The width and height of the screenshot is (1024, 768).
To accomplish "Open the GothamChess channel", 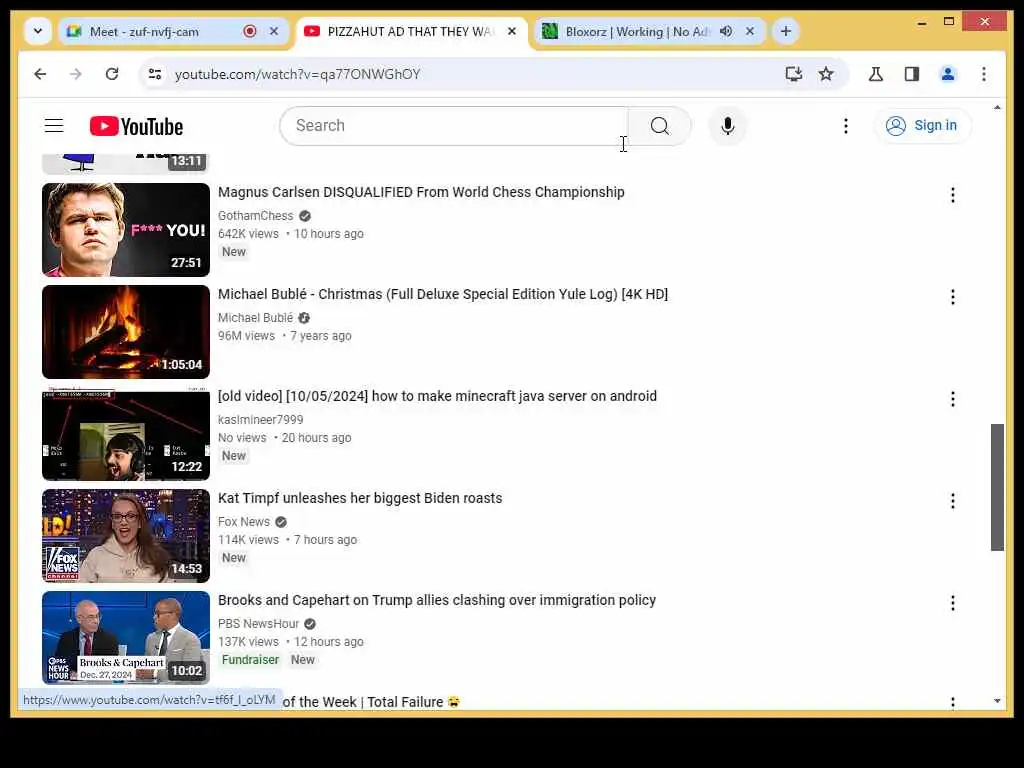I will tap(255, 216).
